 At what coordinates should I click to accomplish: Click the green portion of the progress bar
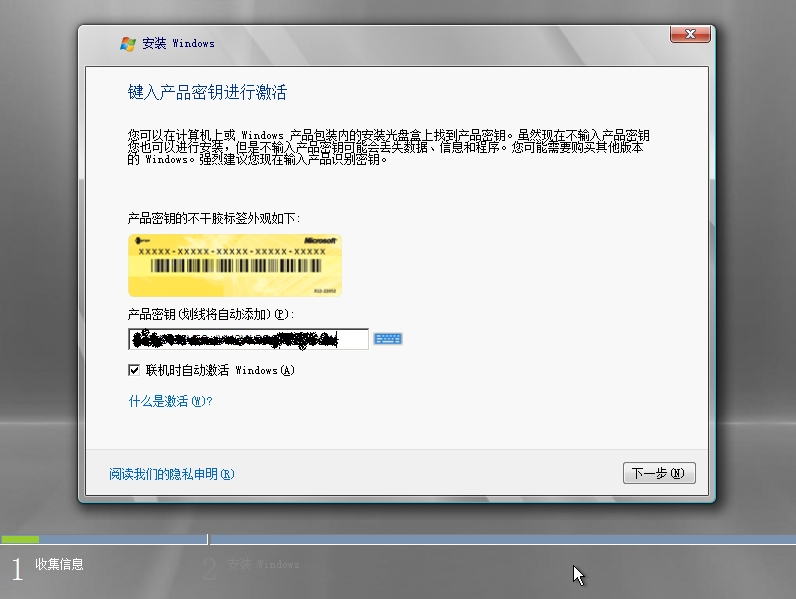tap(20, 539)
